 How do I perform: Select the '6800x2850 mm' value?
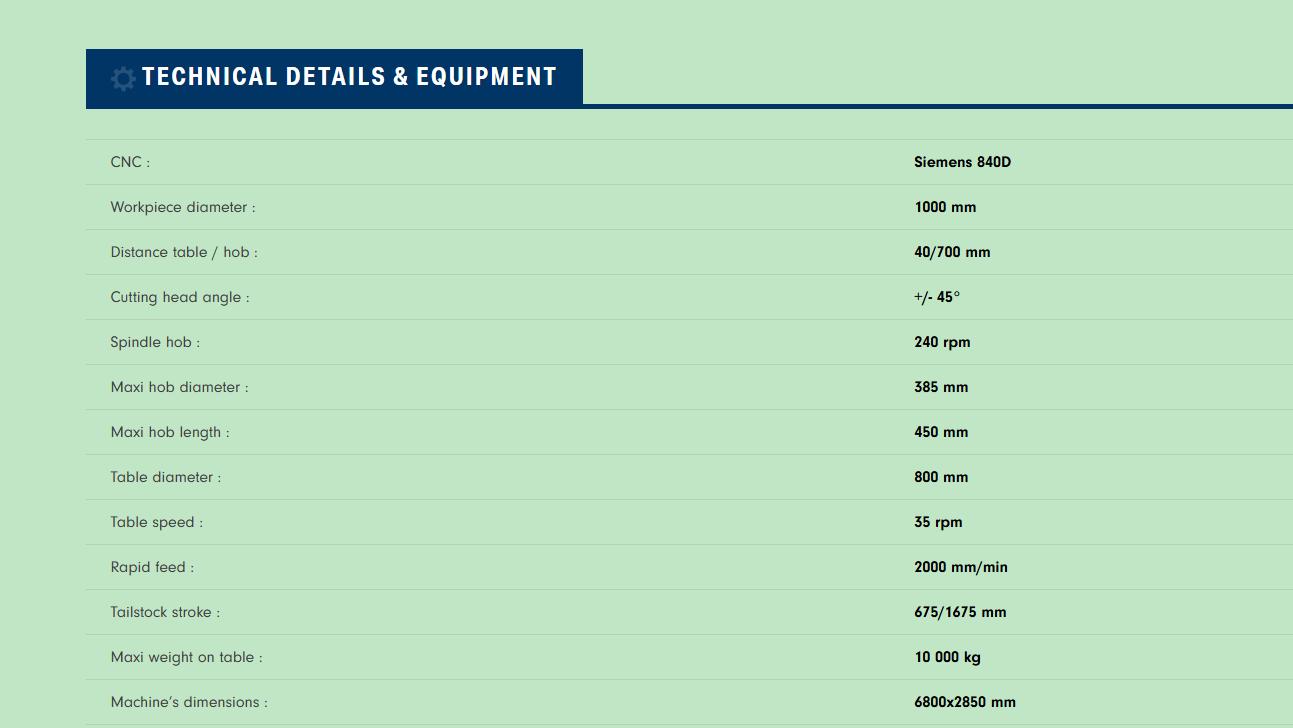(x=965, y=702)
